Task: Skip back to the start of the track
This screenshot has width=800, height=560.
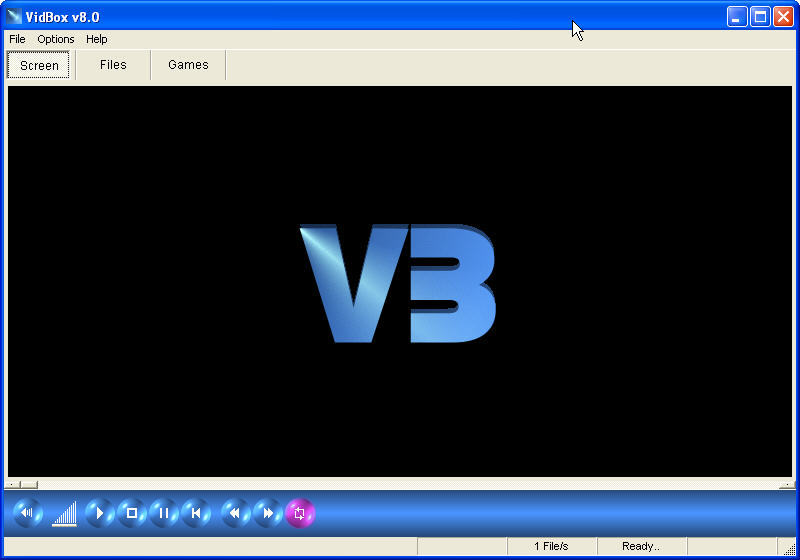Action: click(196, 513)
